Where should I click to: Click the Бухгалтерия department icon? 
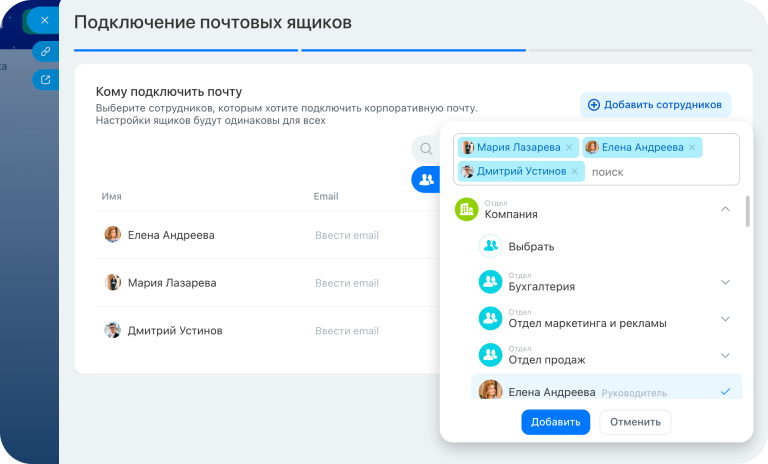click(490, 283)
